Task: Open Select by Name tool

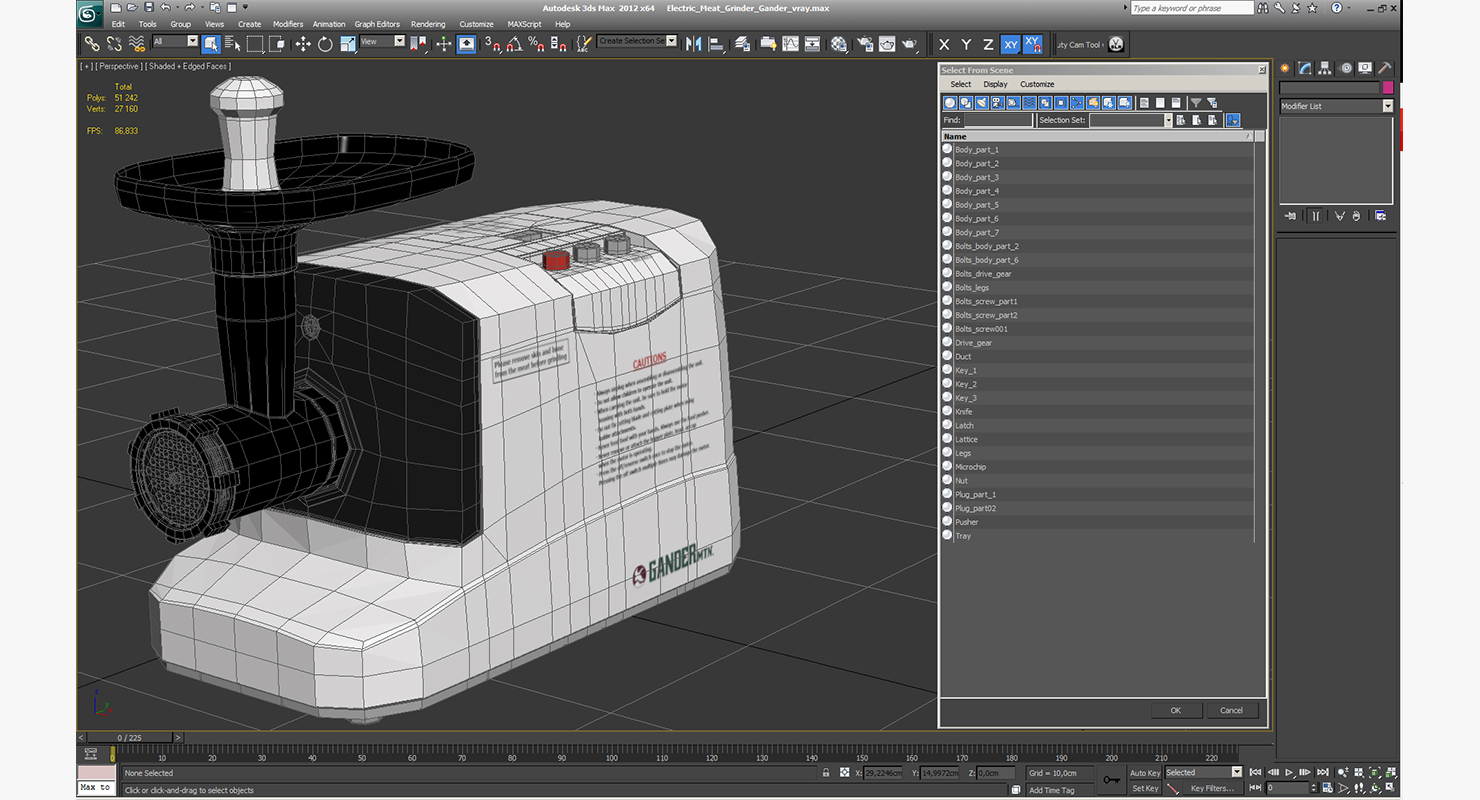Action: tap(233, 44)
